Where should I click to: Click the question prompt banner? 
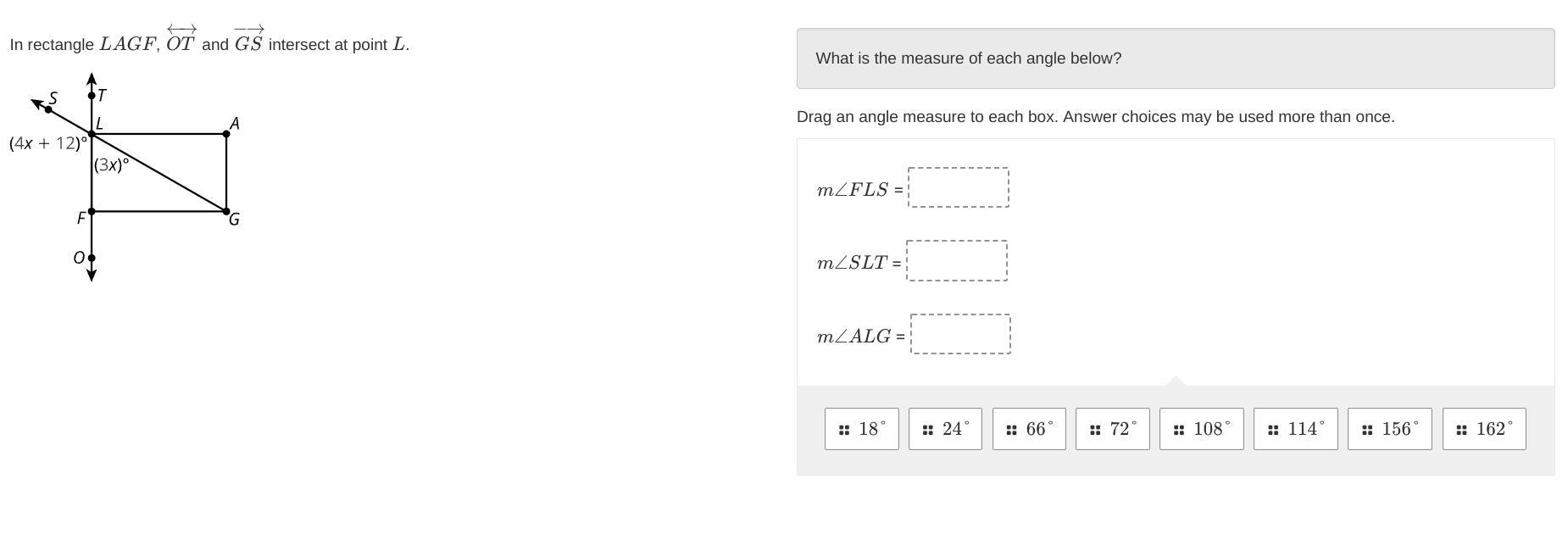tap(1175, 58)
